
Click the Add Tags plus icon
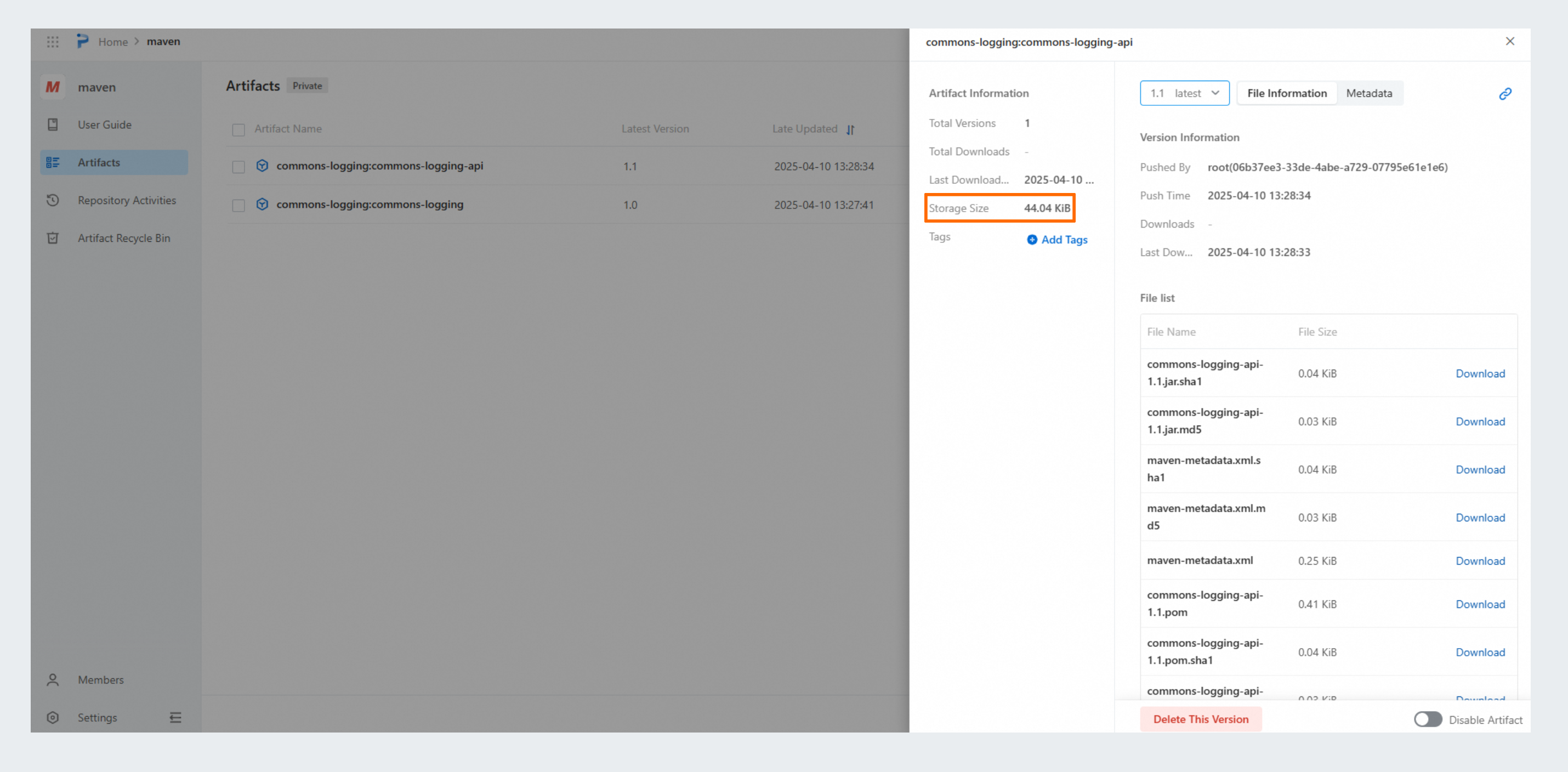pos(1032,240)
